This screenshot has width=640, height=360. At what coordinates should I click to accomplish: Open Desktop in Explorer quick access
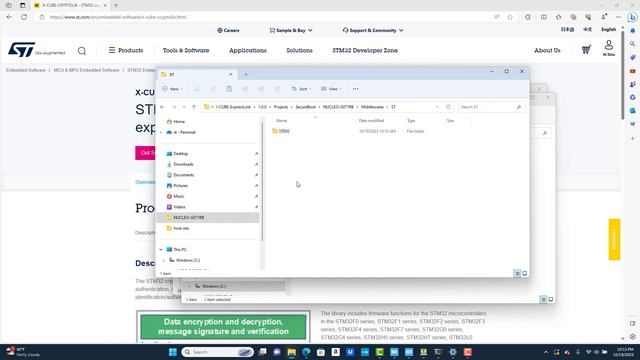point(177,153)
